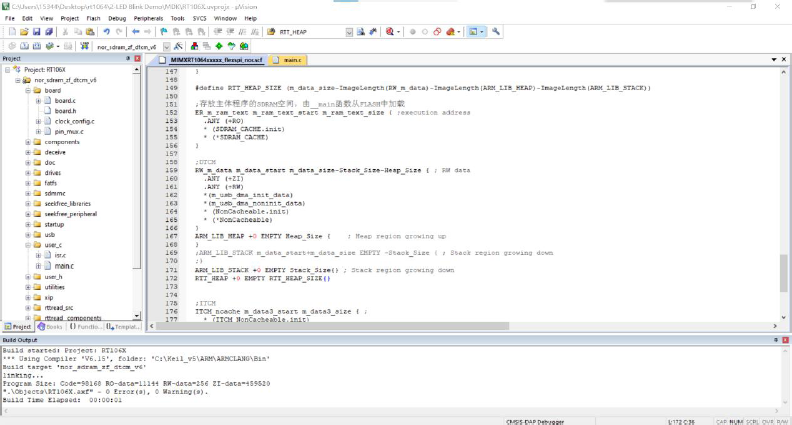
Task: Open the window layout dropdown arrow
Action: point(482,32)
